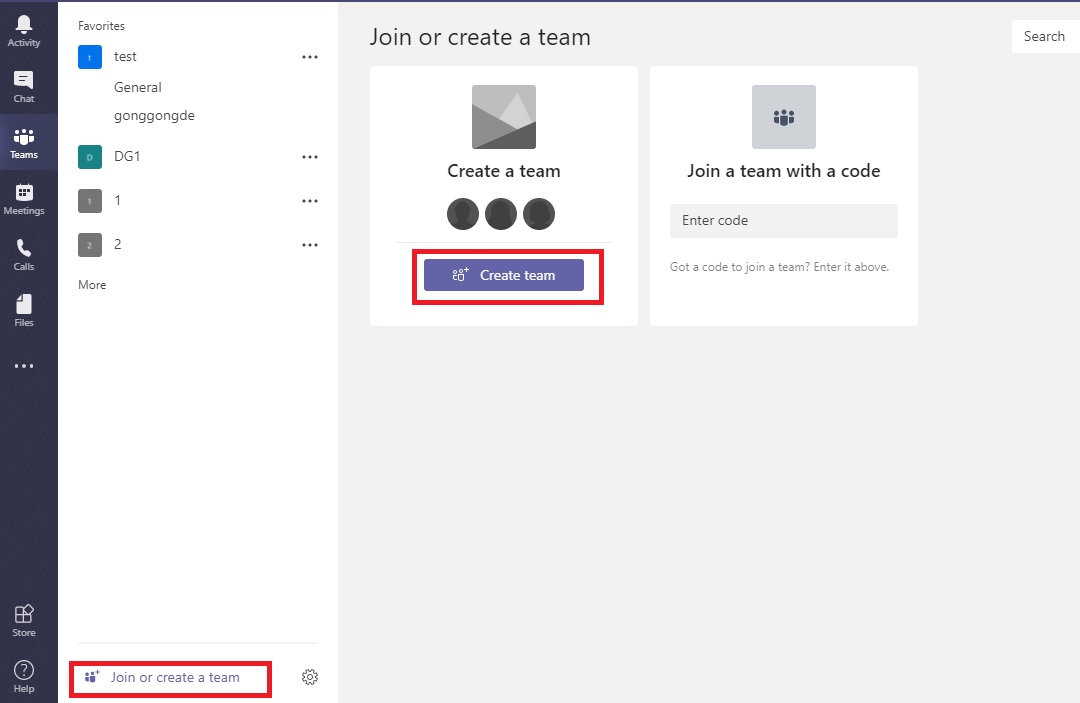Open more options for team 2
Screen dimensions: 1080x703
point(310,245)
